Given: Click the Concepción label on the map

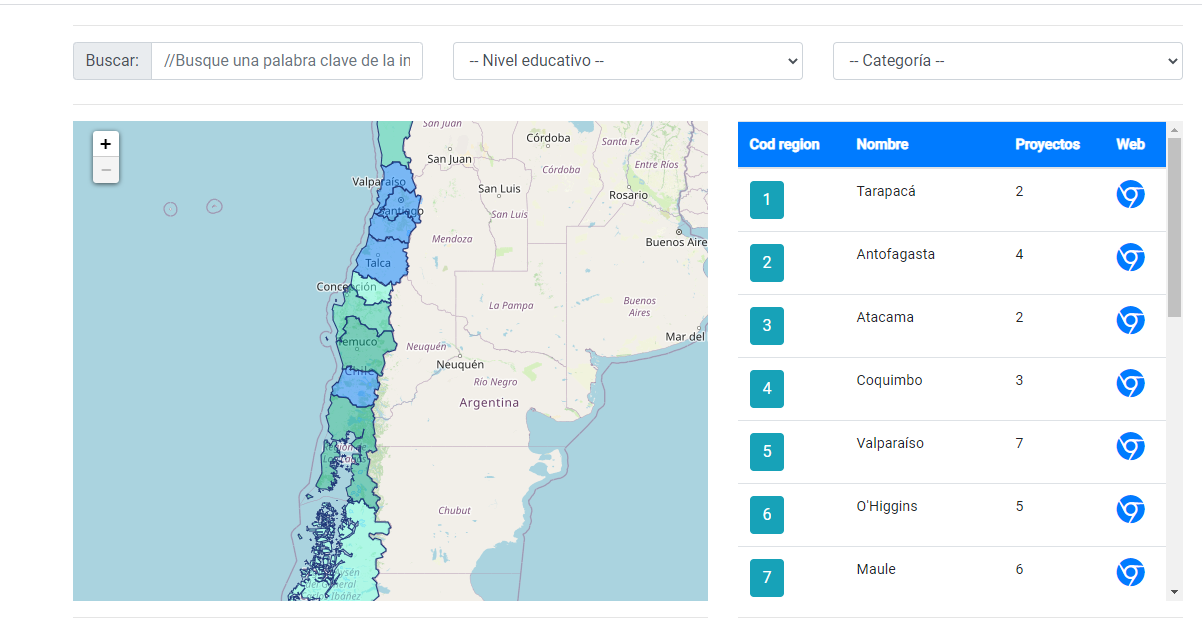Looking at the screenshot, I should 346,287.
